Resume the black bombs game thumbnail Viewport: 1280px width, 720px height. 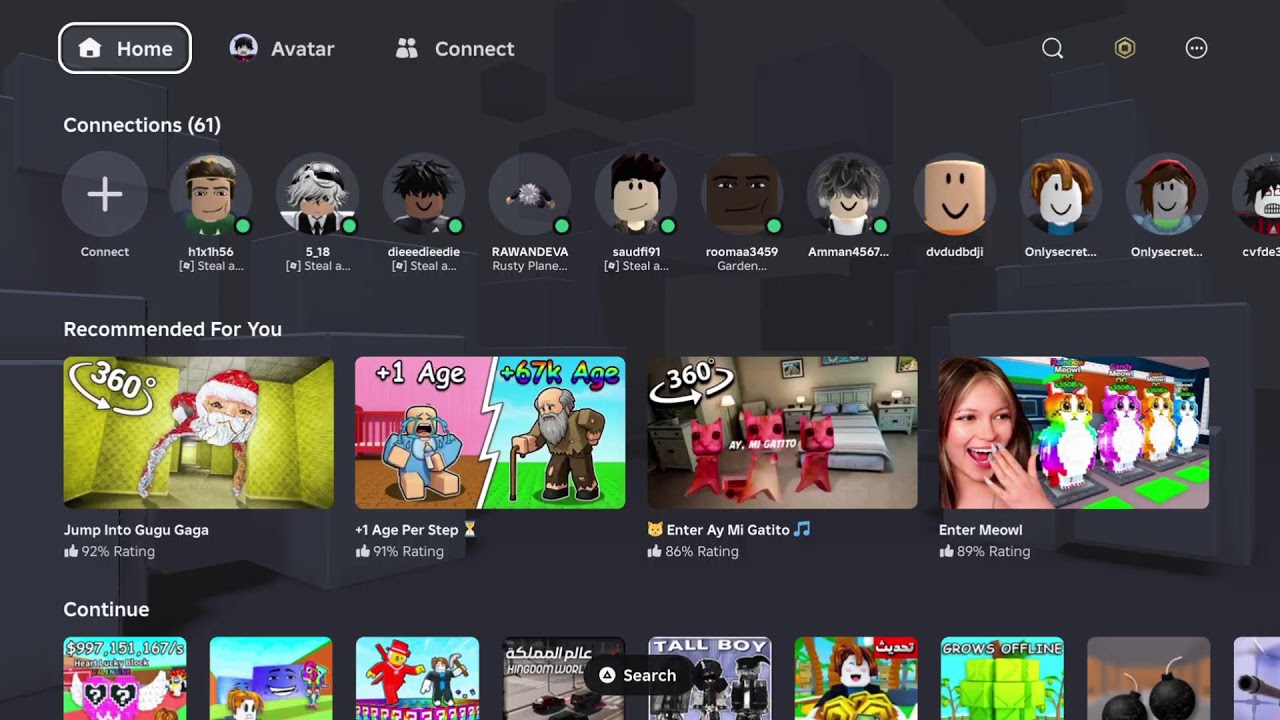click(1148, 679)
